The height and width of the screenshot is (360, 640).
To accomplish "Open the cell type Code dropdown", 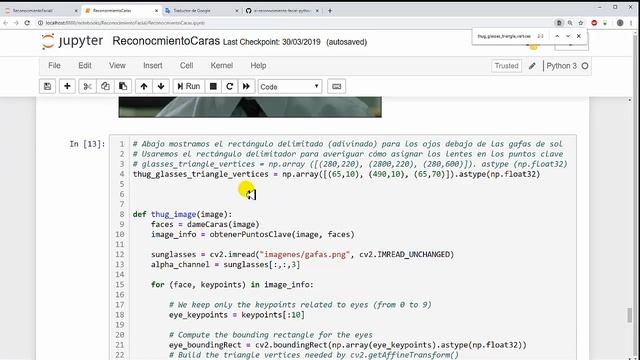I will [x=290, y=87].
